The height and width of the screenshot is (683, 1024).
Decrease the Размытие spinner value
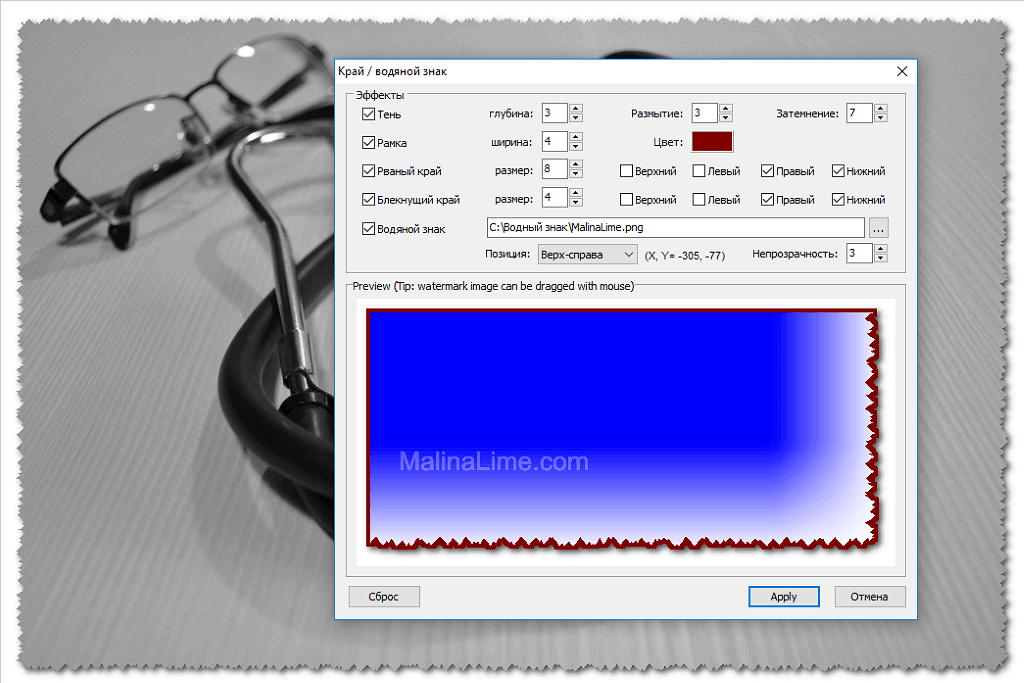point(726,118)
